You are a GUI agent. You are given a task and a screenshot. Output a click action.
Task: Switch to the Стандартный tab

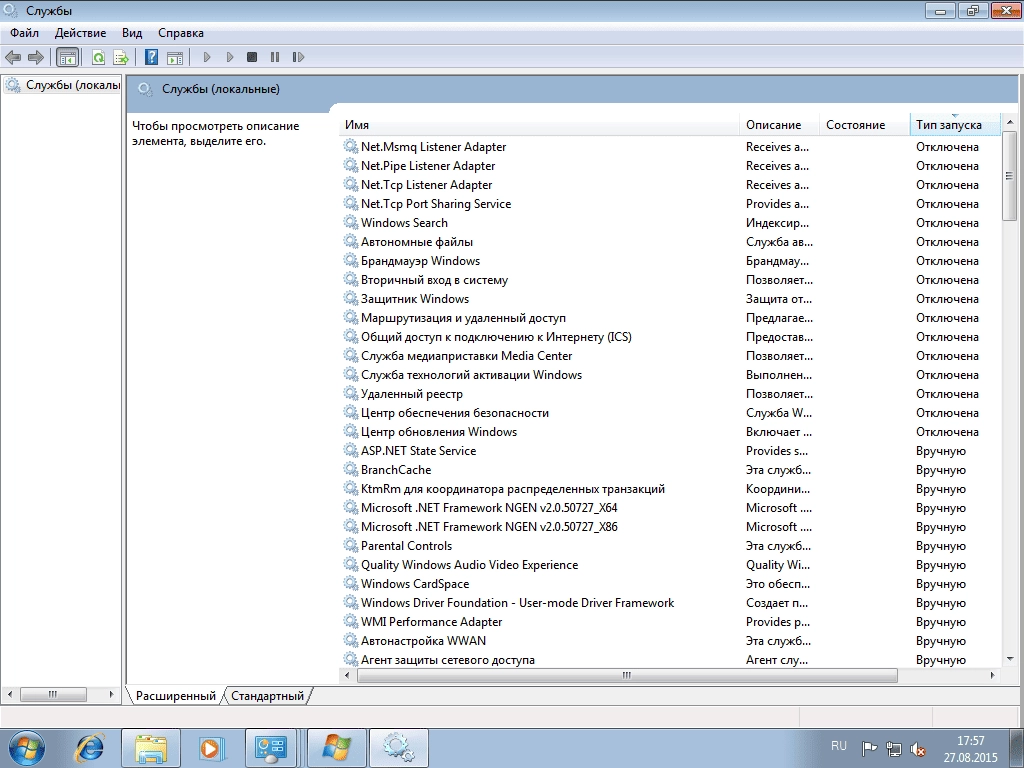click(267, 696)
